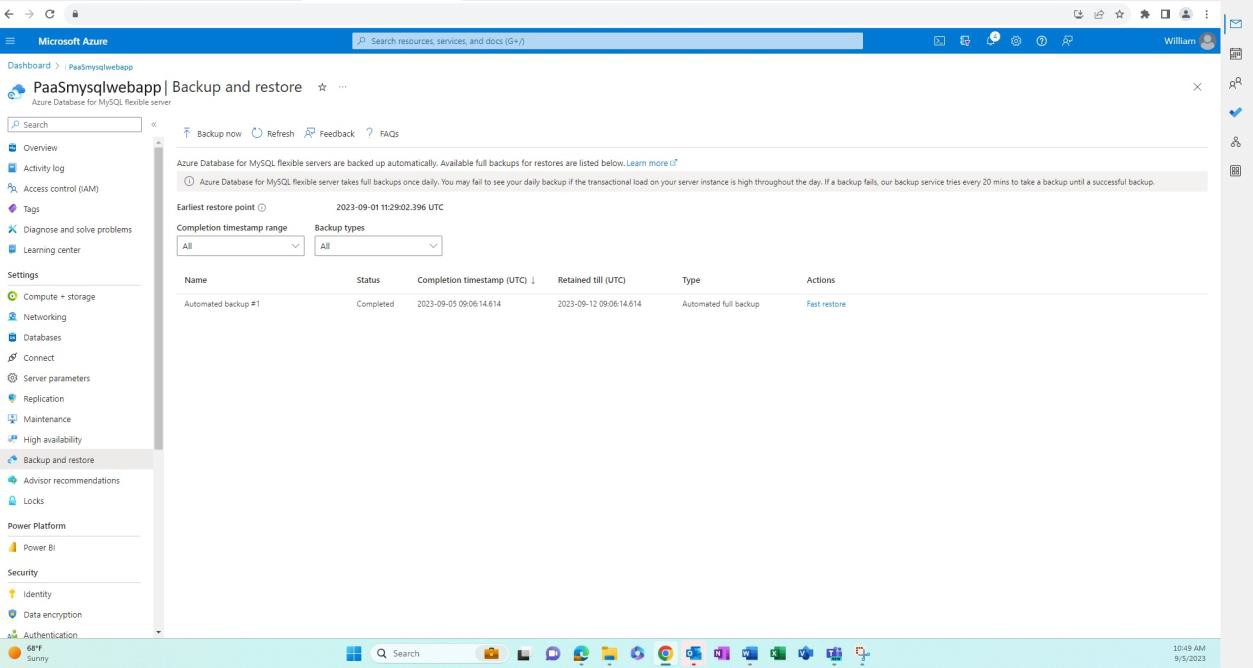The width and height of the screenshot is (1253, 668).
Task: Open the Azure portal settings gear
Action: 1015,42
